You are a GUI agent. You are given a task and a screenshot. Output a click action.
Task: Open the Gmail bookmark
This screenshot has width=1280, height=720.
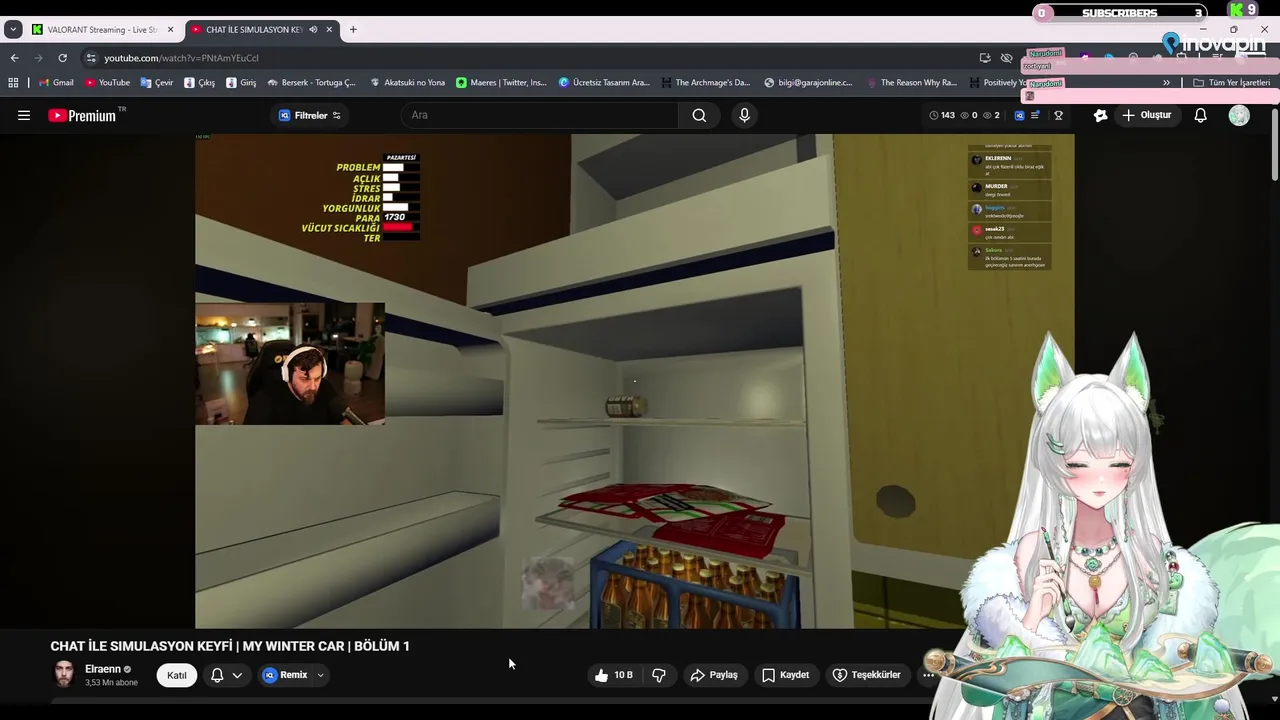click(x=57, y=83)
